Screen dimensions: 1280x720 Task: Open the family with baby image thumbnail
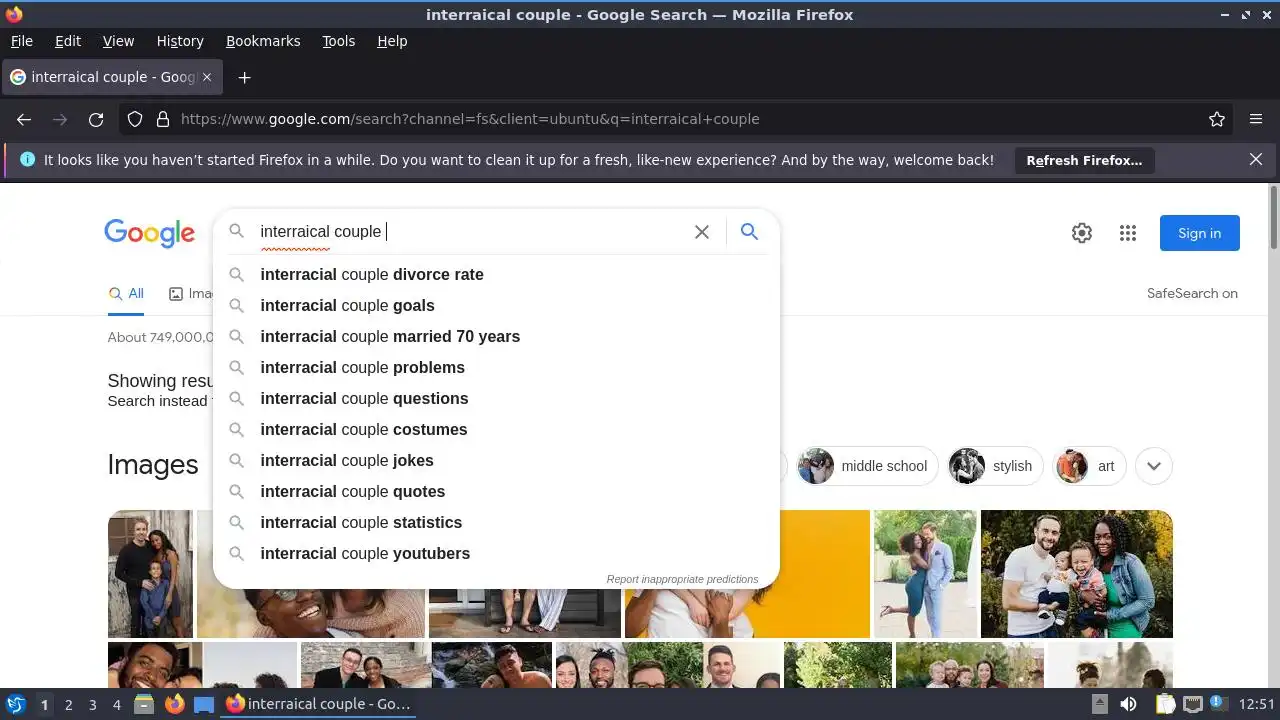(1077, 574)
